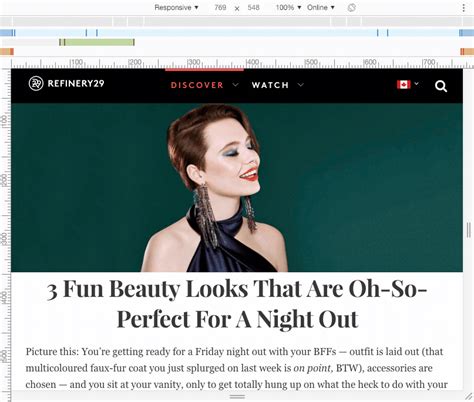474x402 pixels.
Task: Open the DISCOVER menu
Action: point(197,85)
